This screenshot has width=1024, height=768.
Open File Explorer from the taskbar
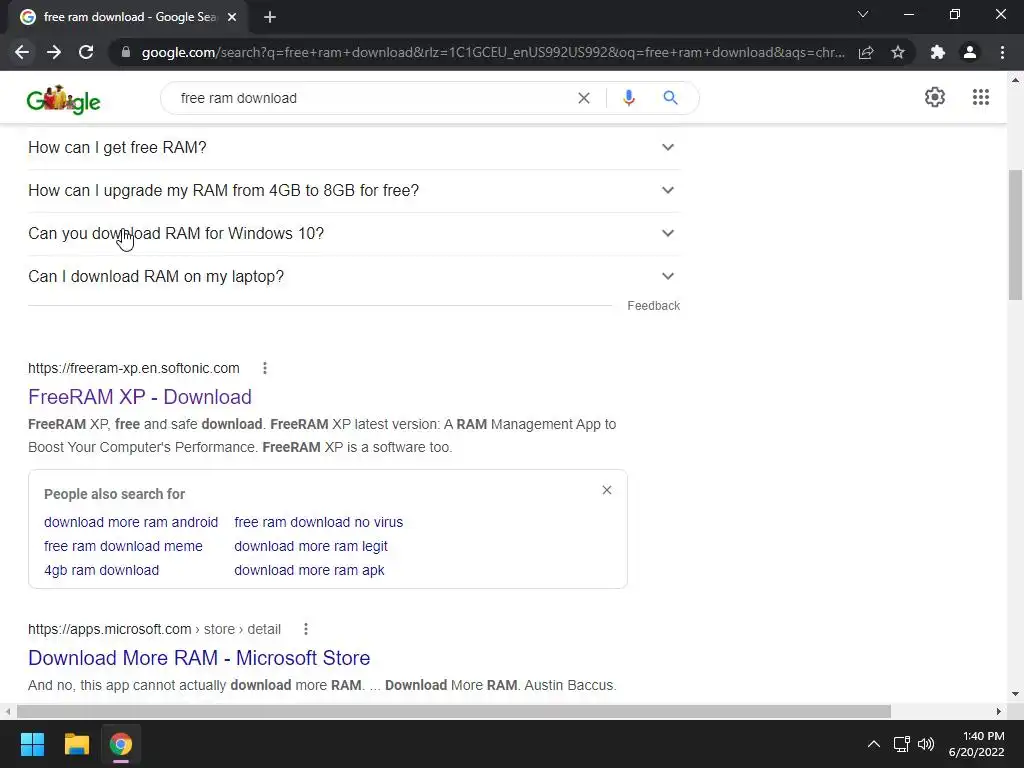coord(76,744)
